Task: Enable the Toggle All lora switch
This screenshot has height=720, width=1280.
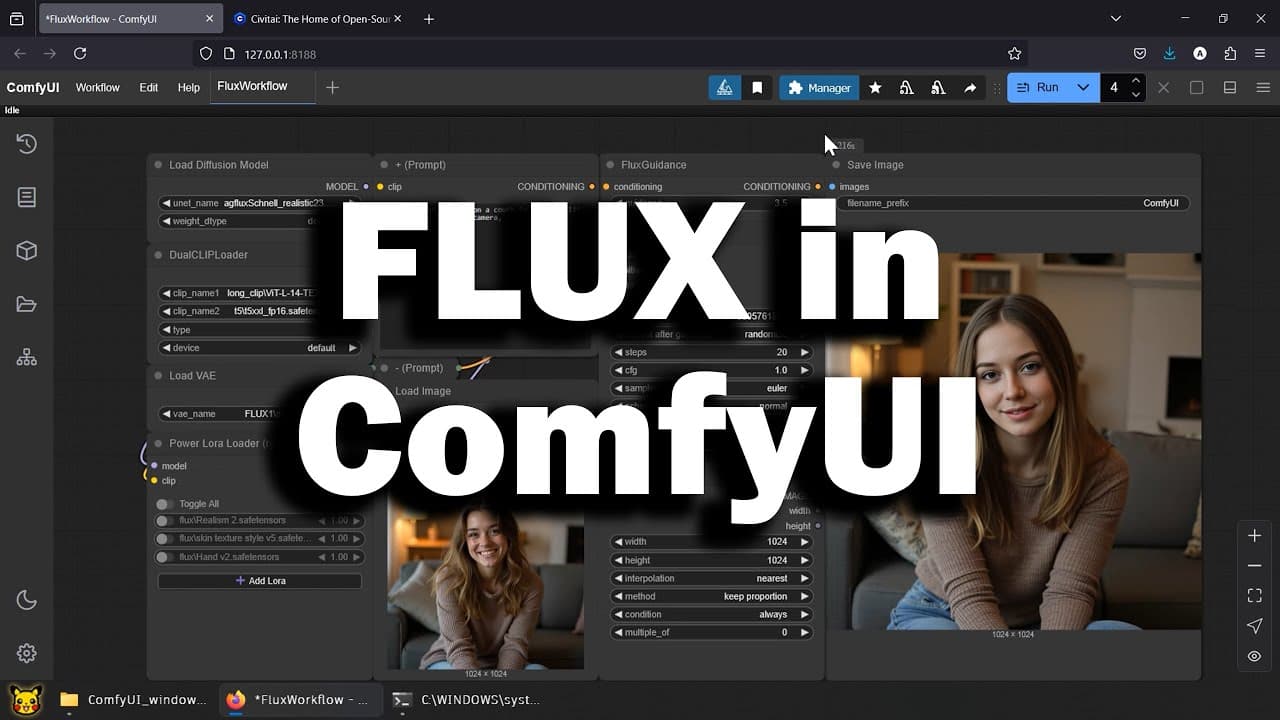Action: point(164,504)
